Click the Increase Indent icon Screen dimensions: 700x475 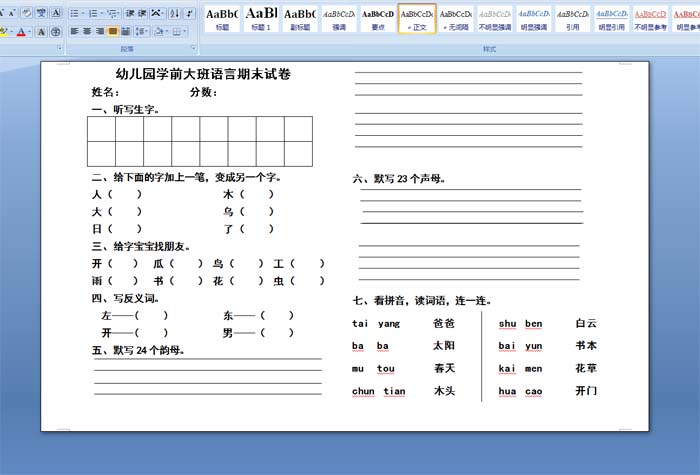click(x=142, y=13)
